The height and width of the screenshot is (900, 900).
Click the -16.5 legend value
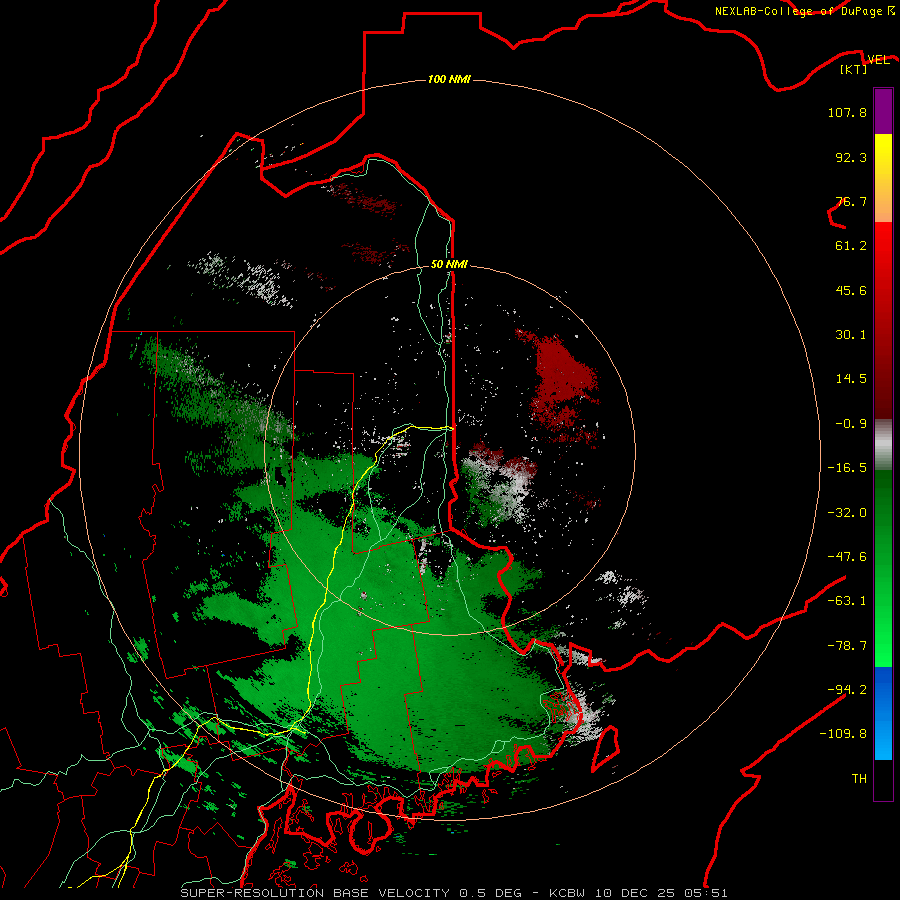pyautogui.click(x=847, y=468)
